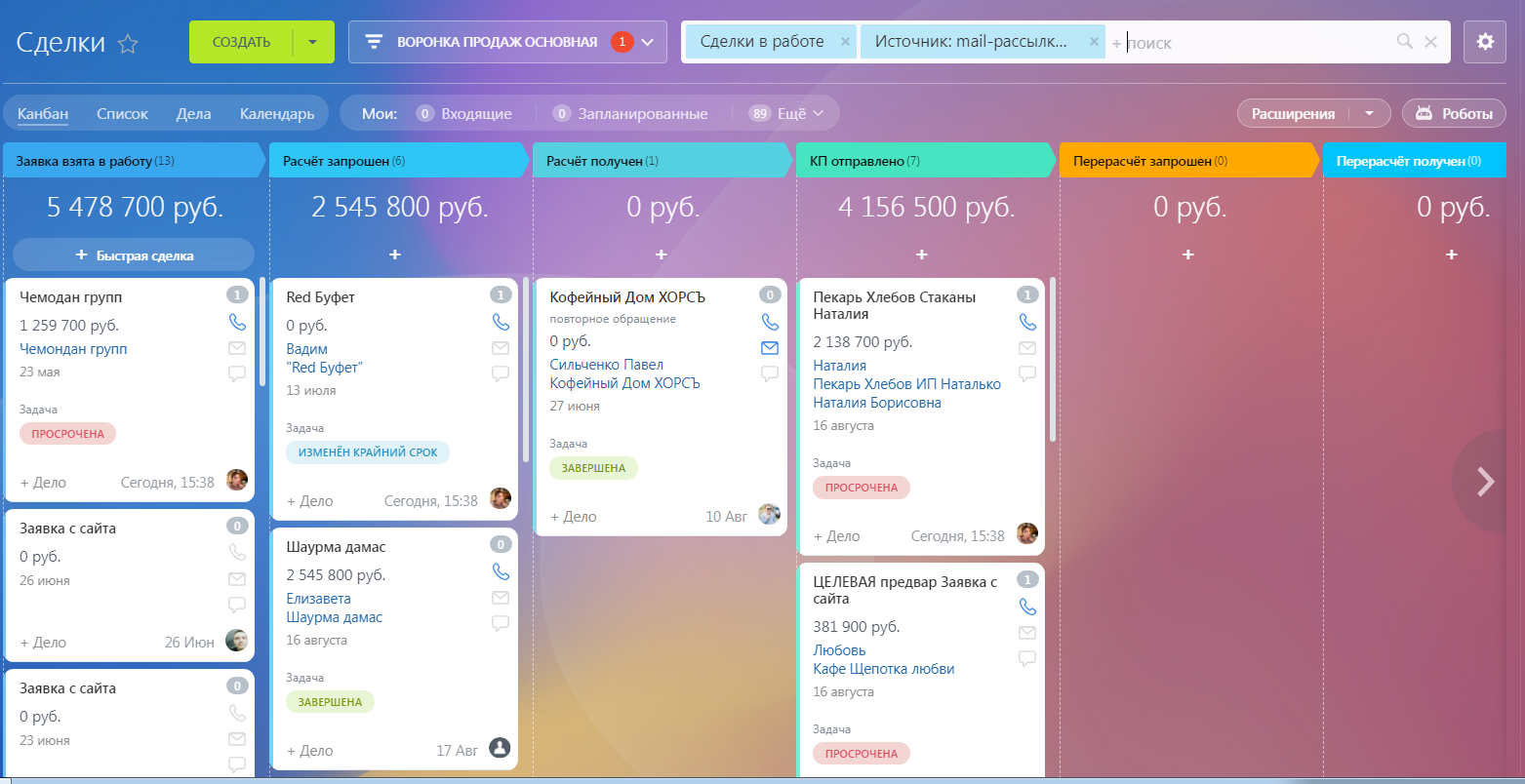Screen dimensions: 1525x784
Task: Star the Сделки page as favorite
Action: tap(128, 44)
